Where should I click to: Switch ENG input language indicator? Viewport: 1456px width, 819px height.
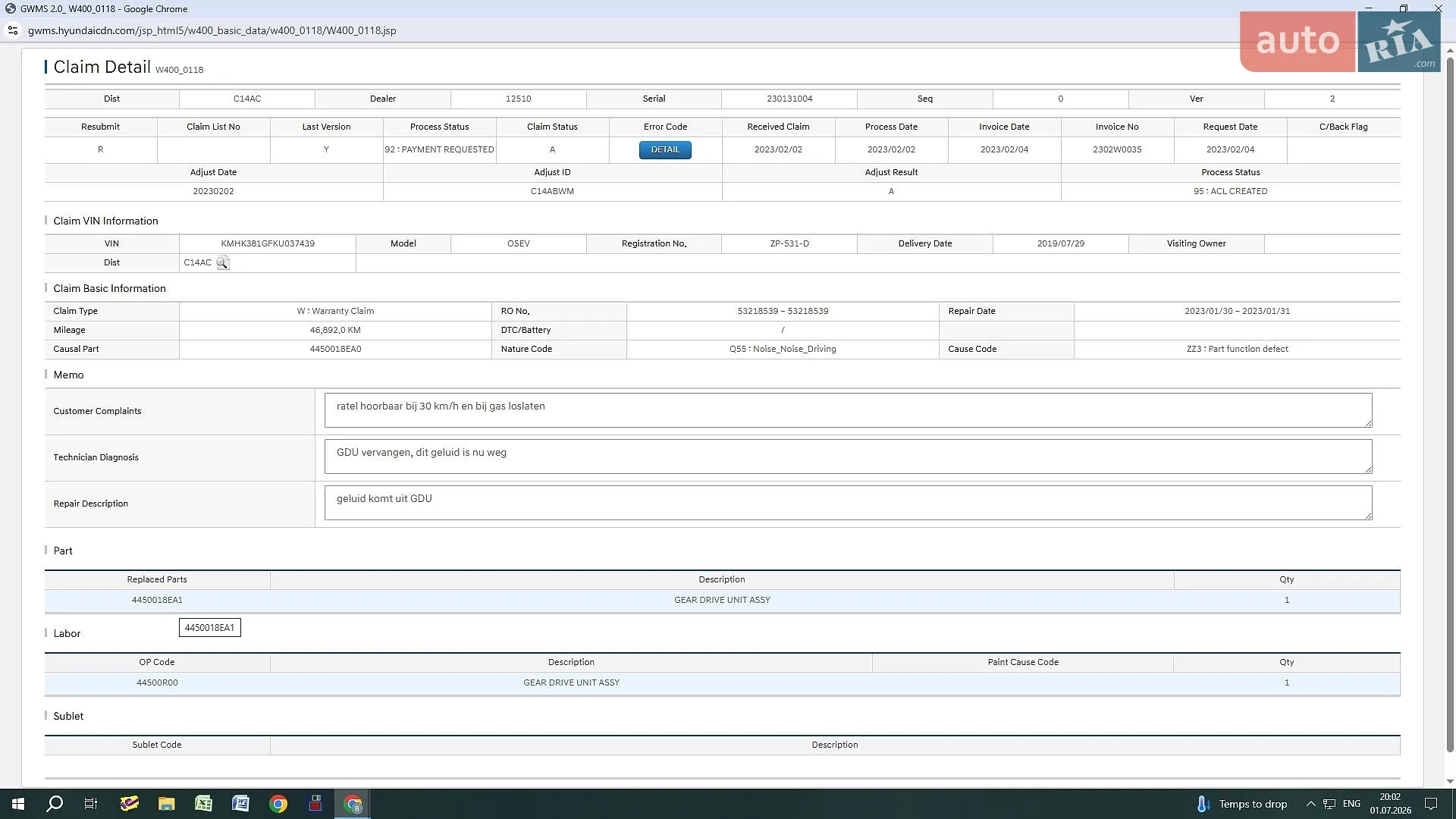1351,804
